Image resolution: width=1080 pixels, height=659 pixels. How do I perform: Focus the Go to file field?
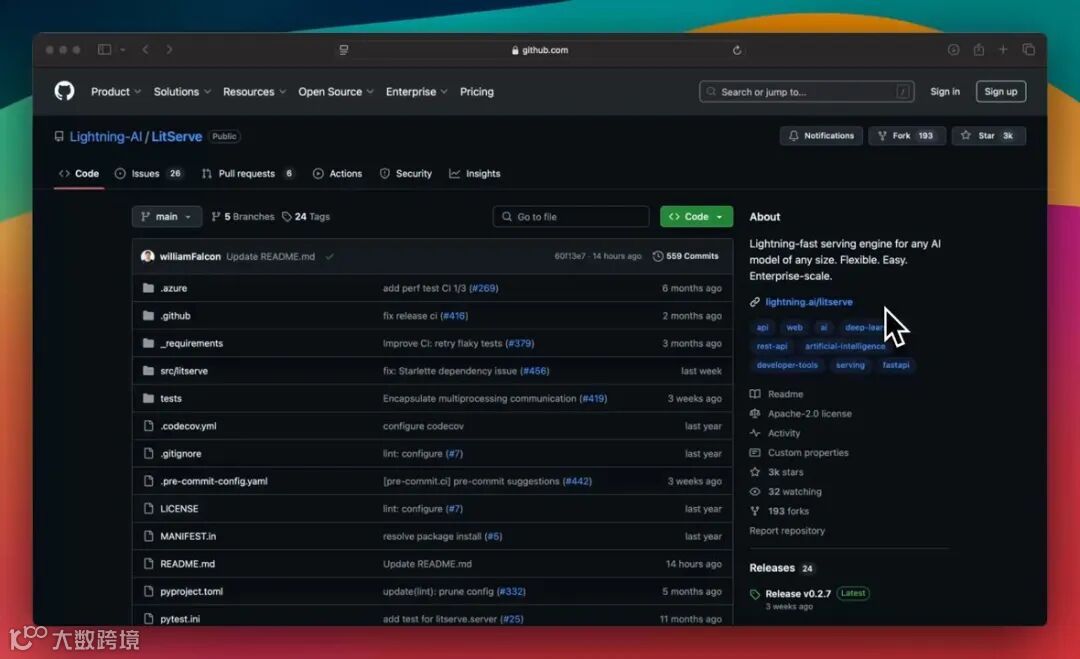point(571,216)
